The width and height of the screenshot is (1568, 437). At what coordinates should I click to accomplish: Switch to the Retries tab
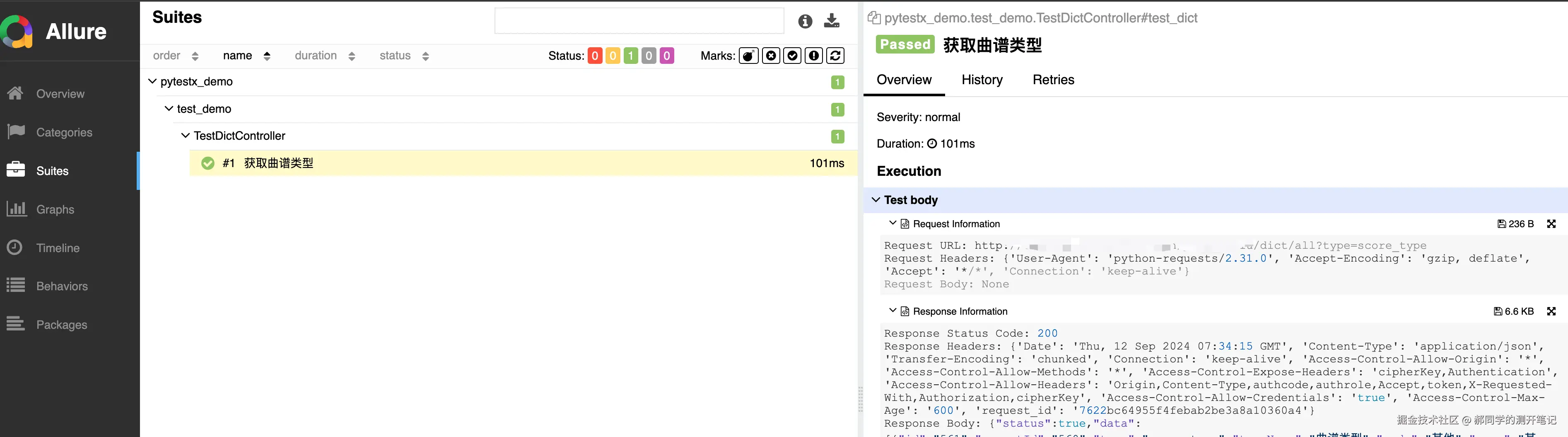click(1053, 80)
